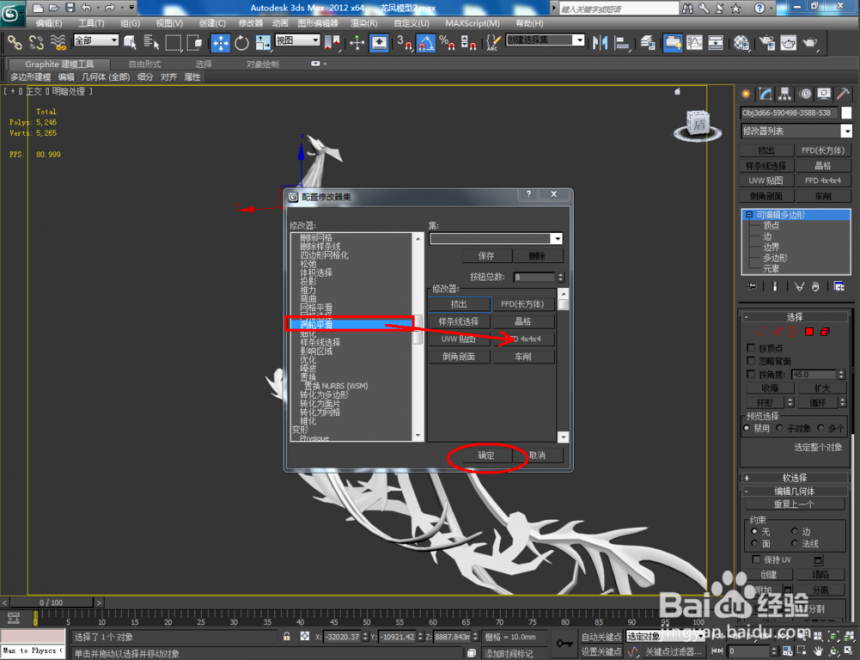Screen dimensions: 860x660
Task: Open MAXScript(M) menu
Action: [472, 23]
